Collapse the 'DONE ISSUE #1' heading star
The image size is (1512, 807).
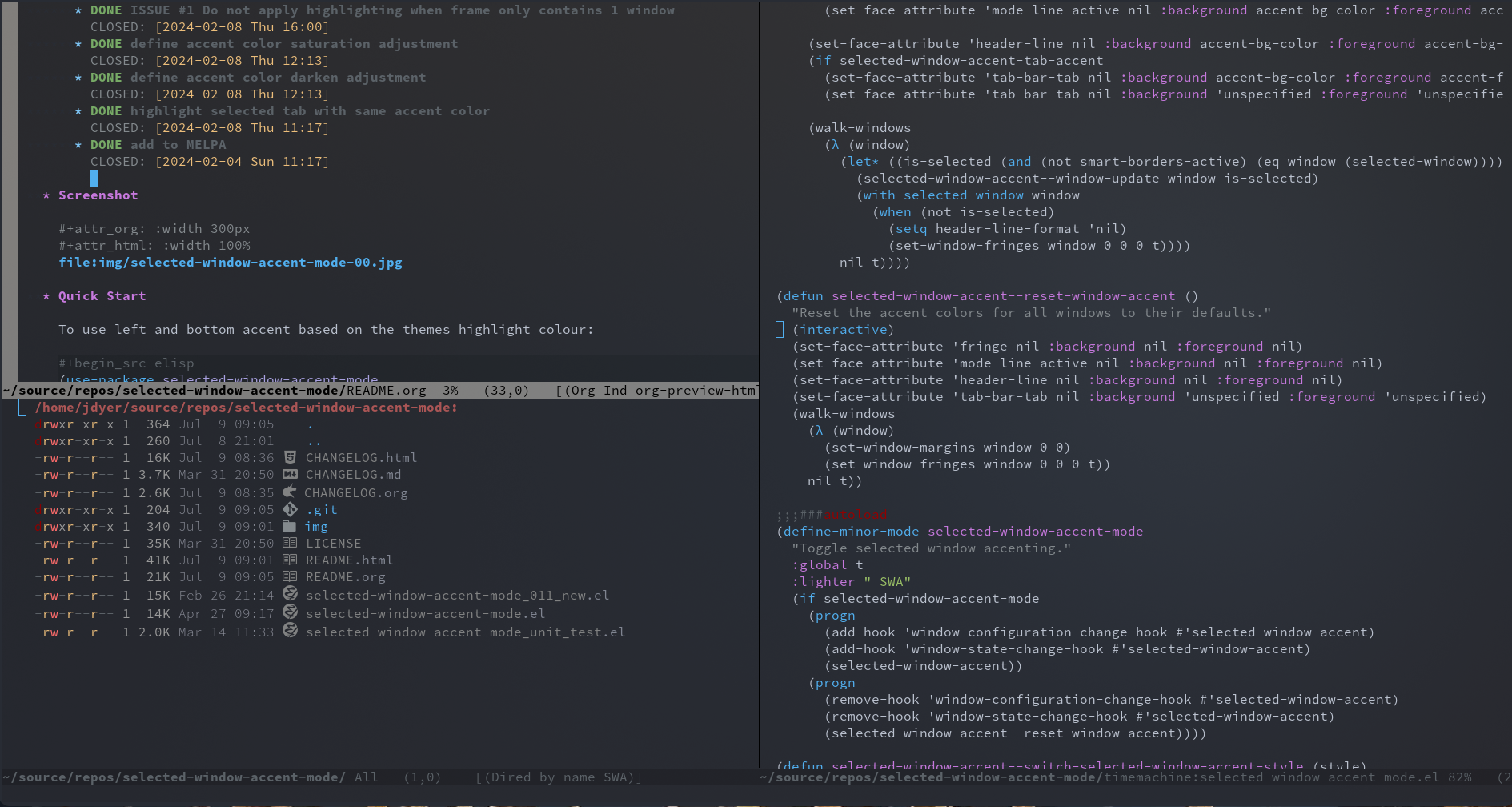78,10
